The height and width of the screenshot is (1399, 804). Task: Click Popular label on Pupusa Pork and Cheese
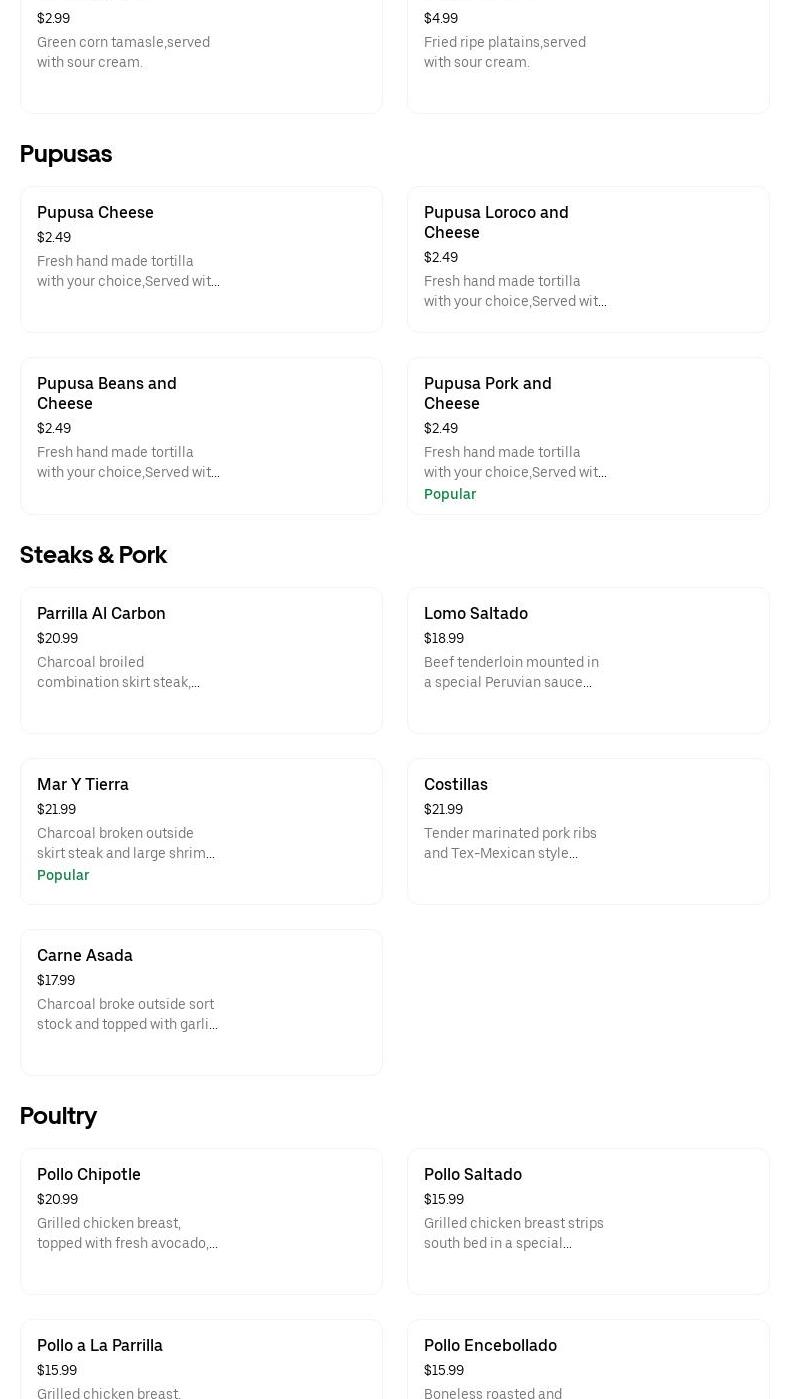click(x=450, y=494)
